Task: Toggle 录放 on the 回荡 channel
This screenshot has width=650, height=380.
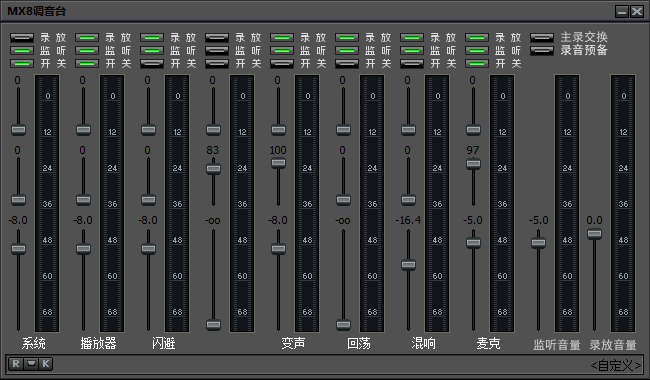Action: pos(347,38)
